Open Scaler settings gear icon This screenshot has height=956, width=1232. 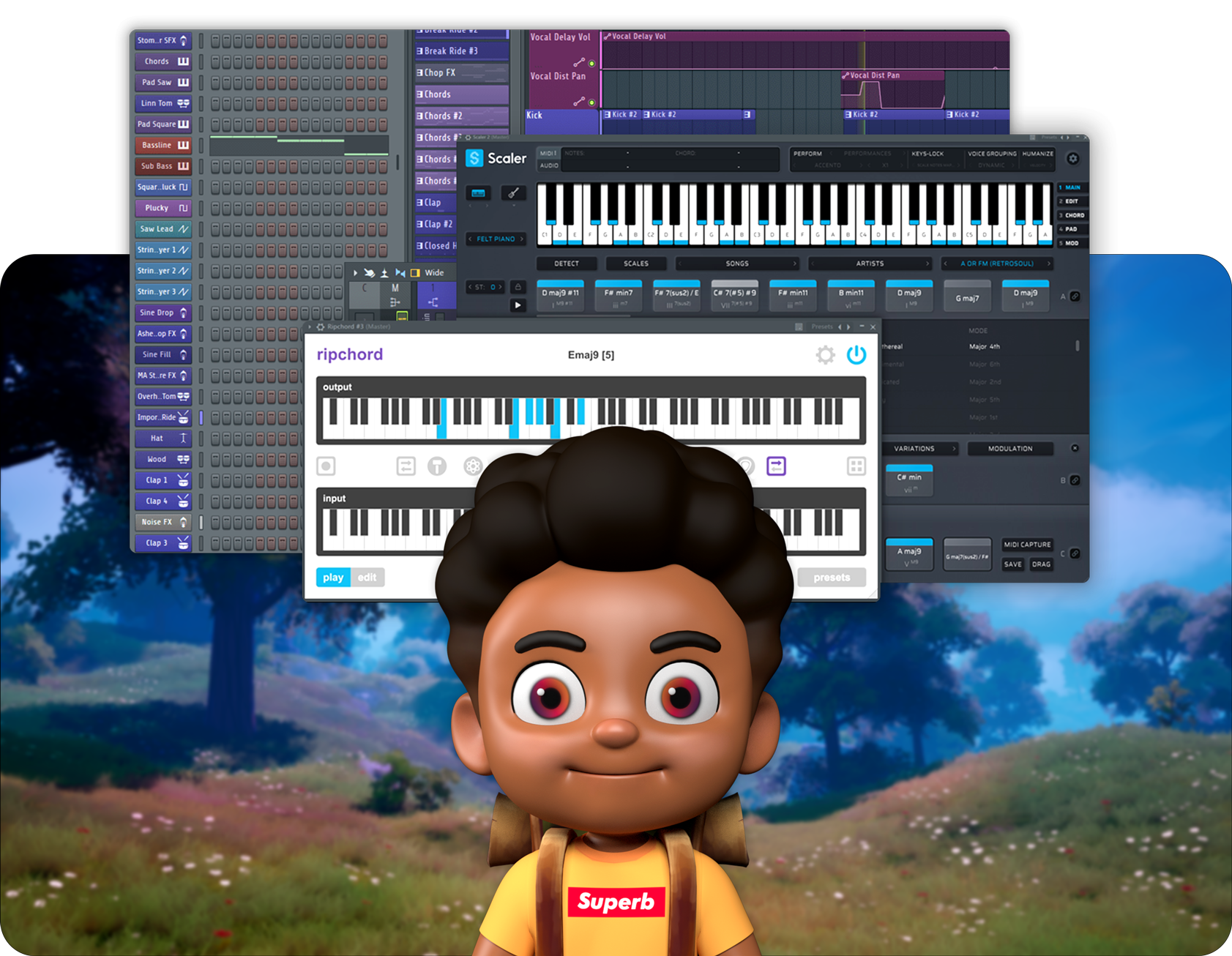(x=1072, y=159)
